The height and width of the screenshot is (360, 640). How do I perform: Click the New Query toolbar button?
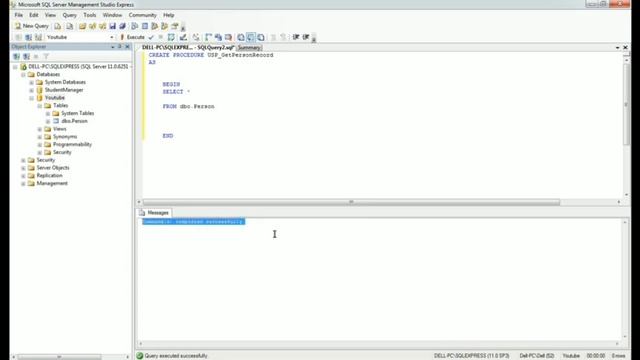[32, 26]
